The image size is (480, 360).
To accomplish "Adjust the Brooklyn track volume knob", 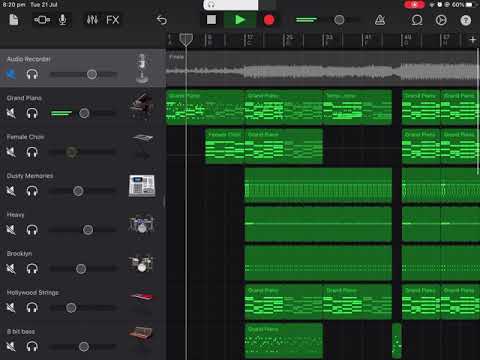I will (81, 269).
